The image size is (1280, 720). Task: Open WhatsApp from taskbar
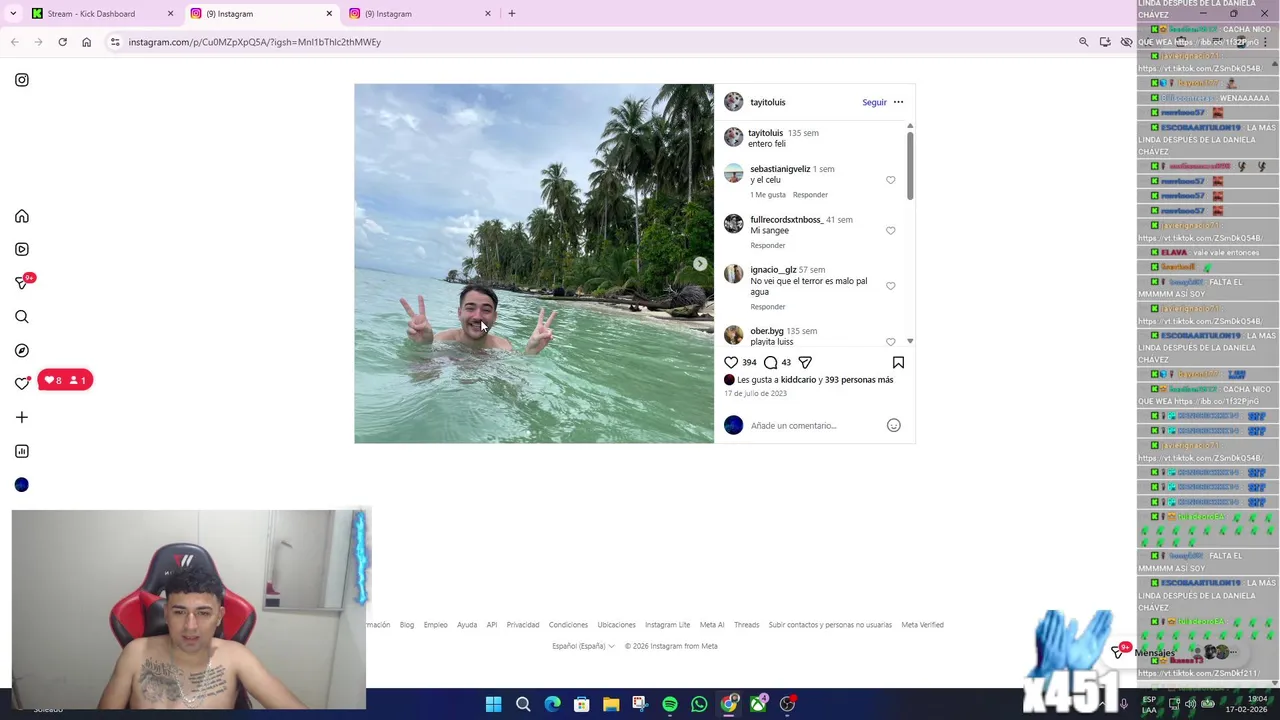coord(699,704)
